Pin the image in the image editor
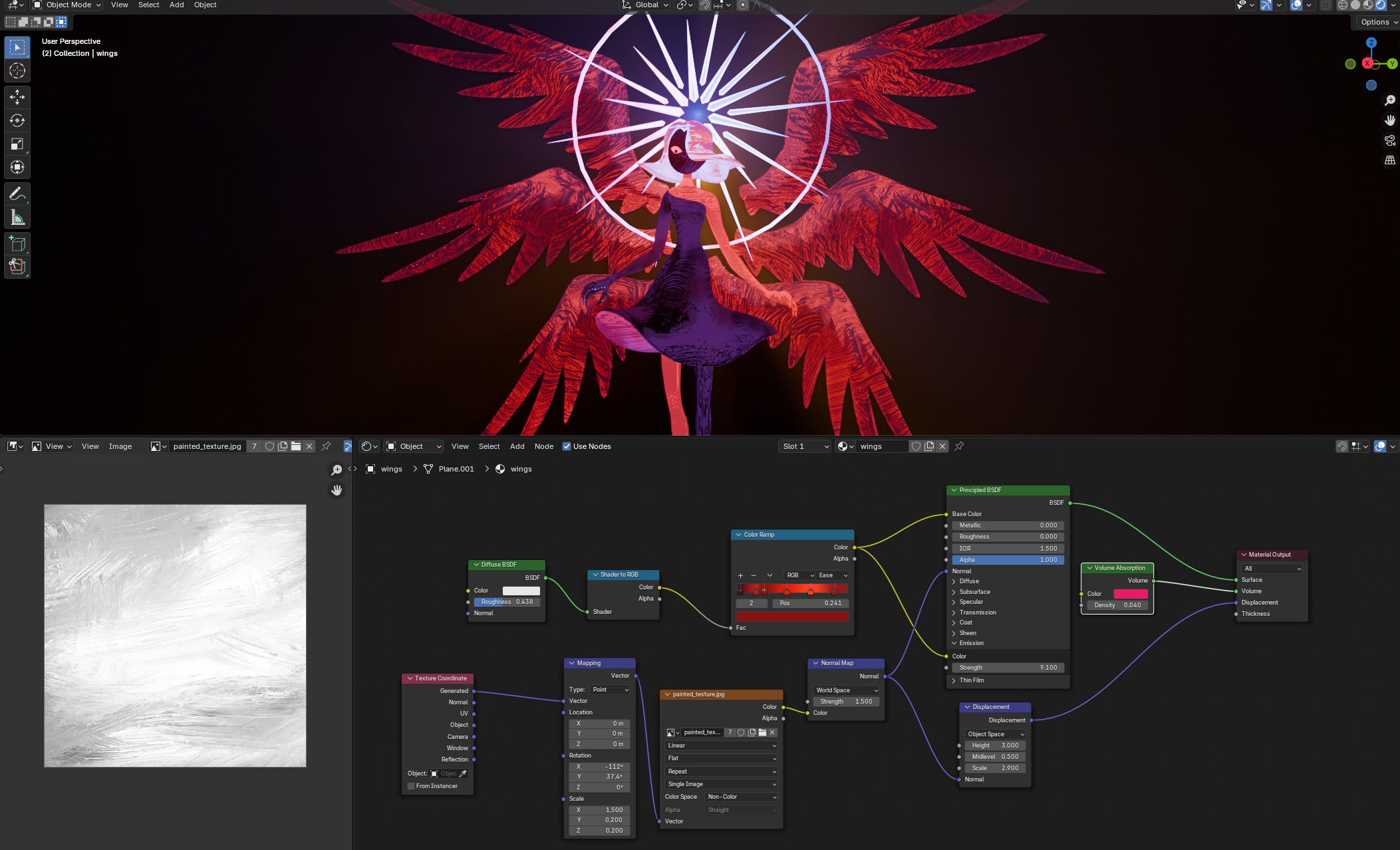This screenshot has height=850, width=1400. click(x=326, y=446)
